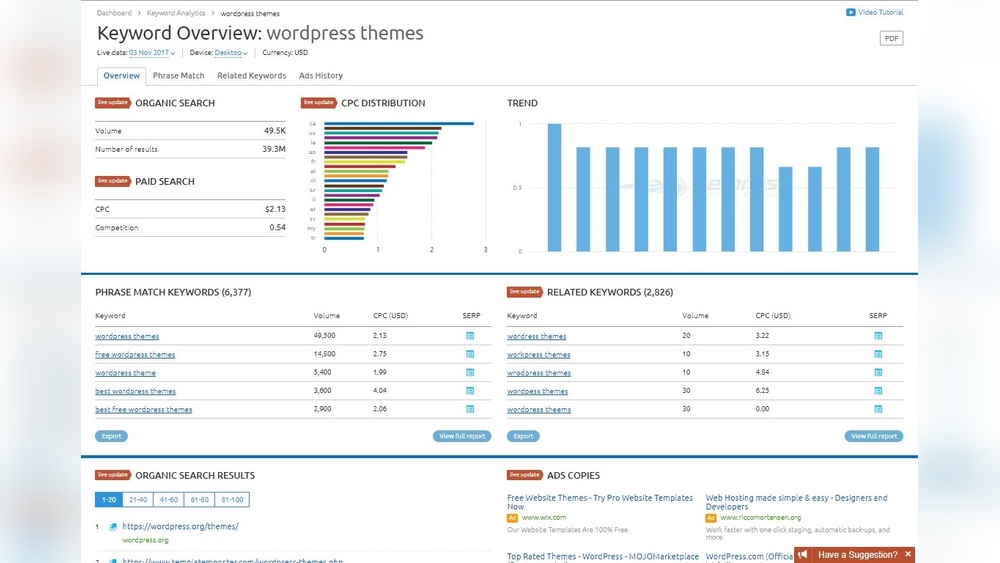Open SERP icon for 'wordpess themes' row
This screenshot has width=1000, height=563.
[x=878, y=391]
